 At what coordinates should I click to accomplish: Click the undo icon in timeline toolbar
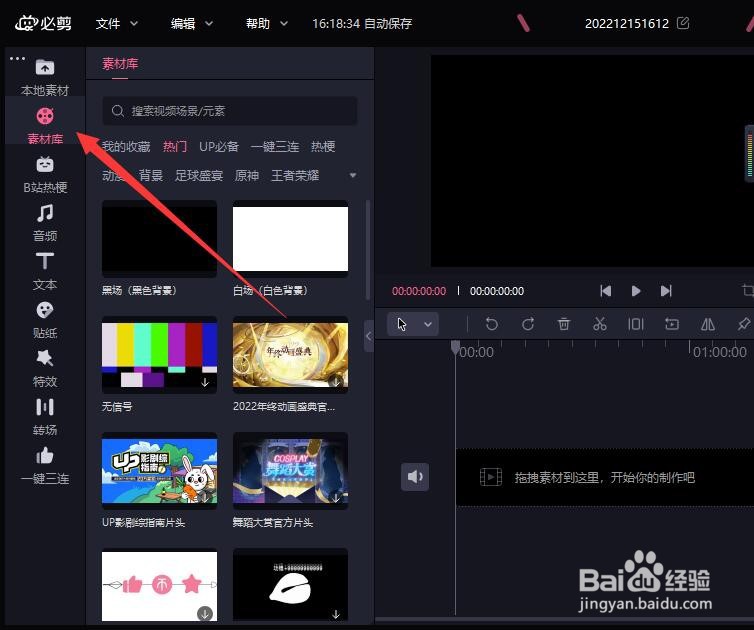click(x=491, y=324)
